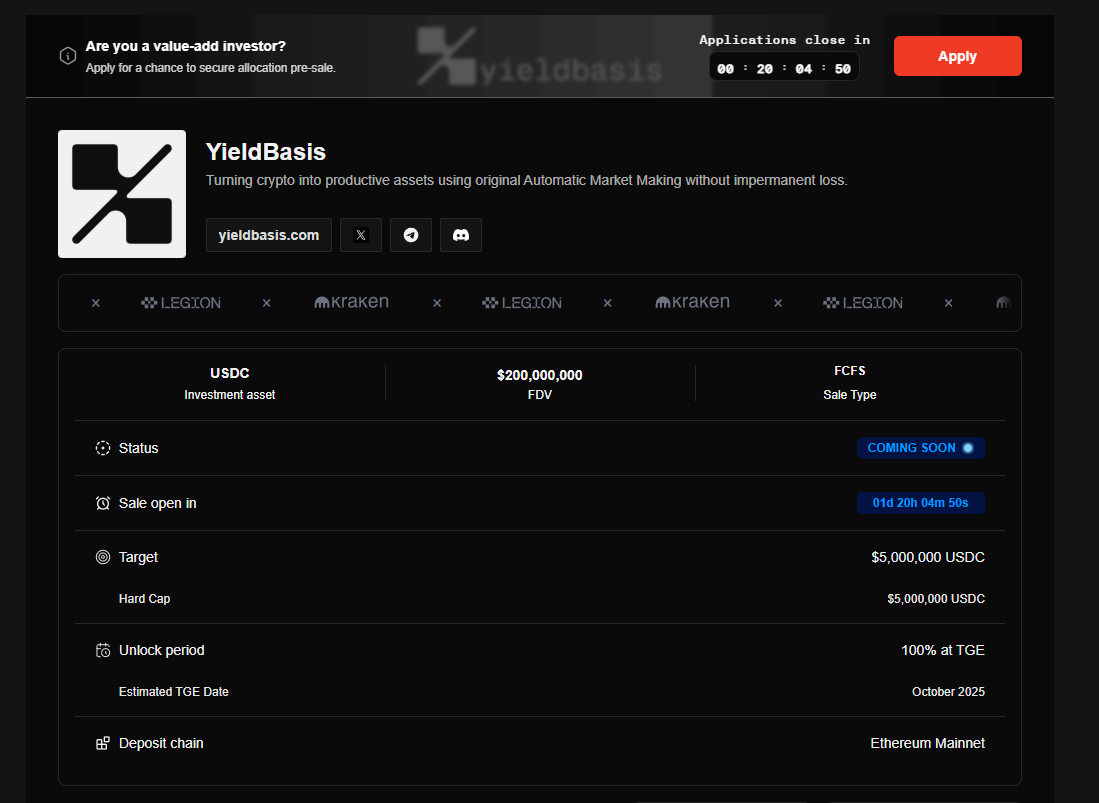The height and width of the screenshot is (803, 1099).
Task: Click the Applications close in countdown timer
Action: pos(784,68)
